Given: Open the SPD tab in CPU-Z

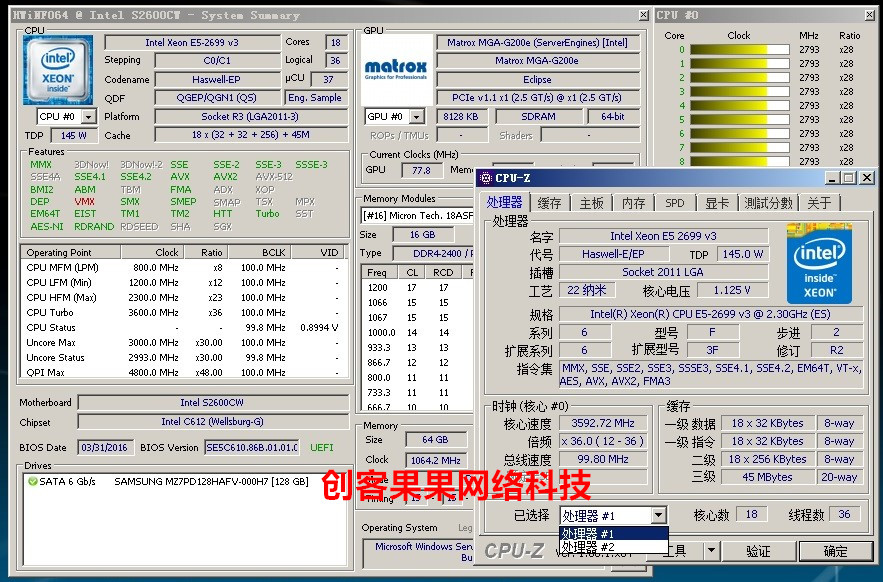Looking at the screenshot, I should pyautogui.click(x=675, y=203).
